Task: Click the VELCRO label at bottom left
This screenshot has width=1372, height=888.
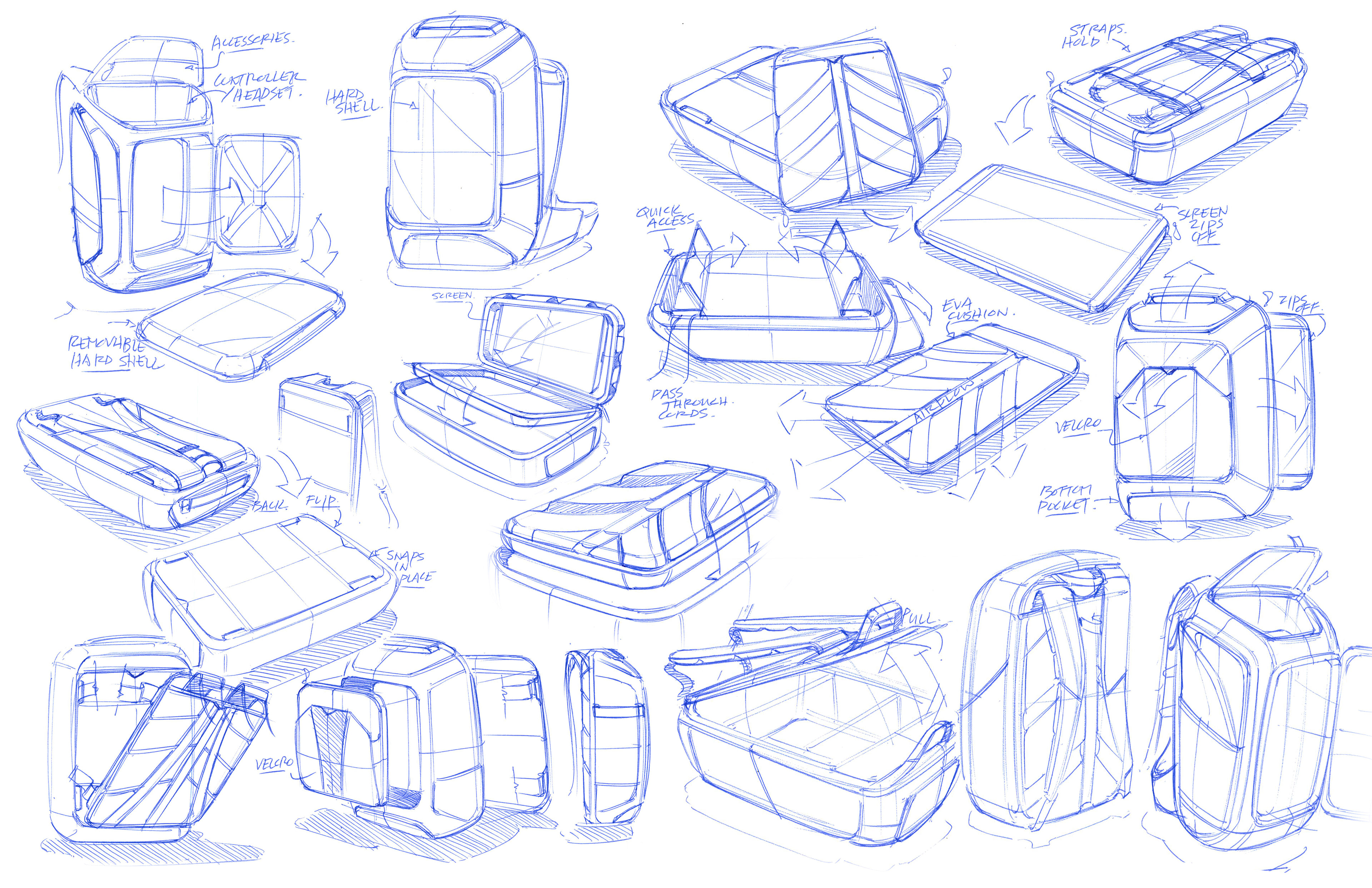Action: pyautogui.click(x=274, y=763)
